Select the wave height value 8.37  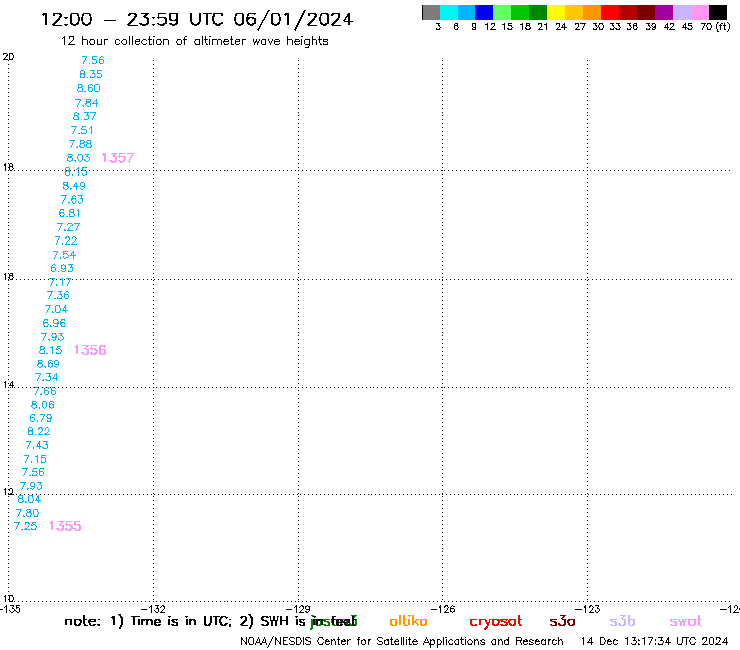coord(84,116)
